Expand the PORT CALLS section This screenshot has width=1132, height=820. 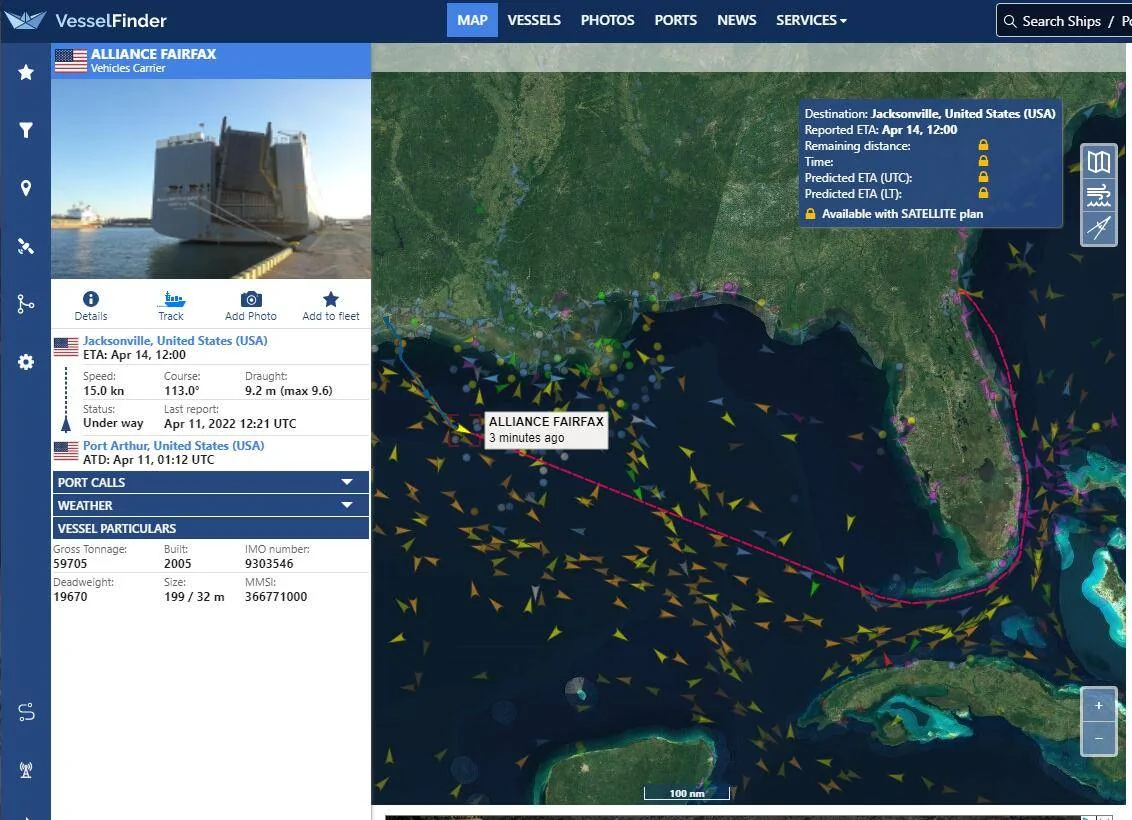click(211, 482)
